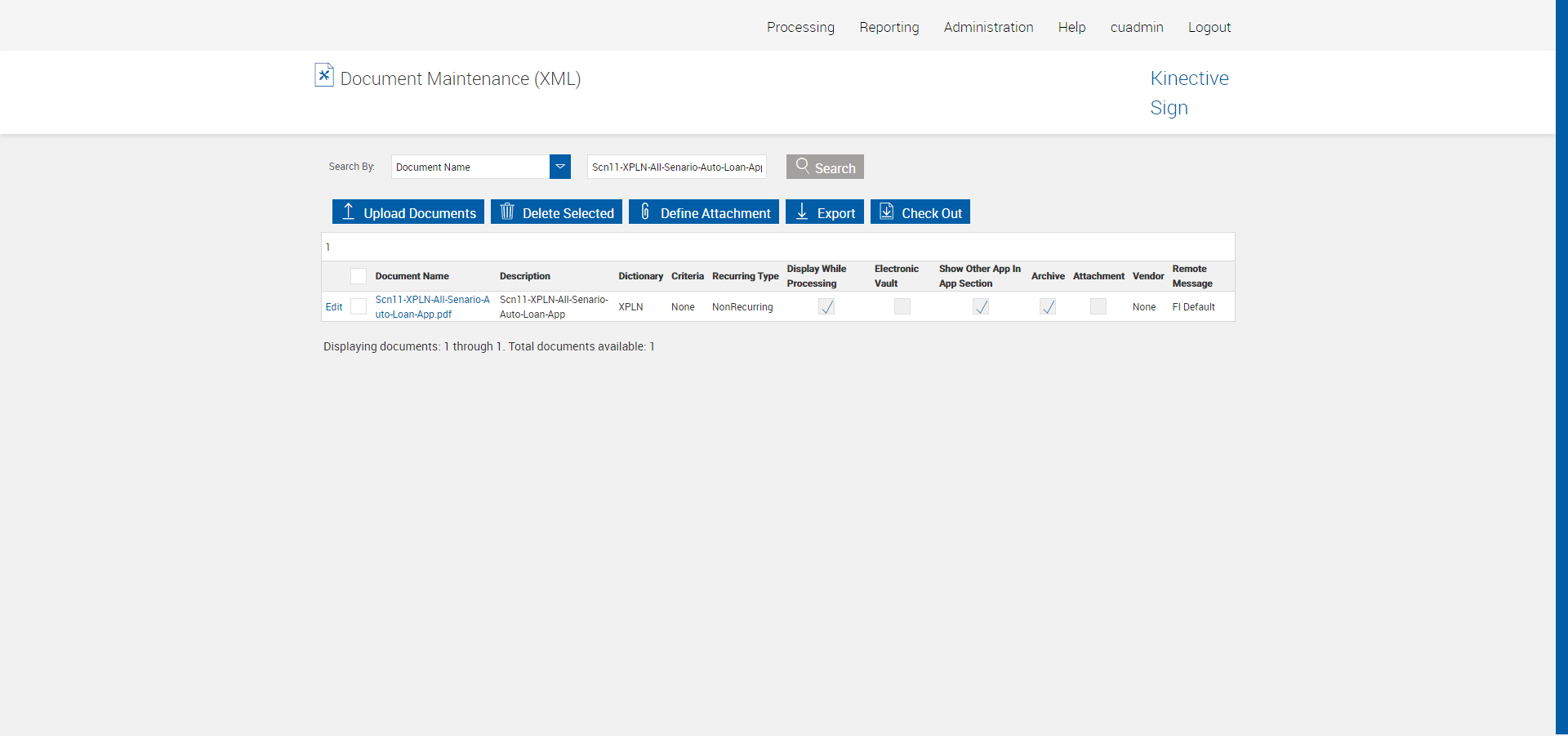Click the Show Other App In App Section header
The height and width of the screenshot is (736, 1568).
pos(980,276)
